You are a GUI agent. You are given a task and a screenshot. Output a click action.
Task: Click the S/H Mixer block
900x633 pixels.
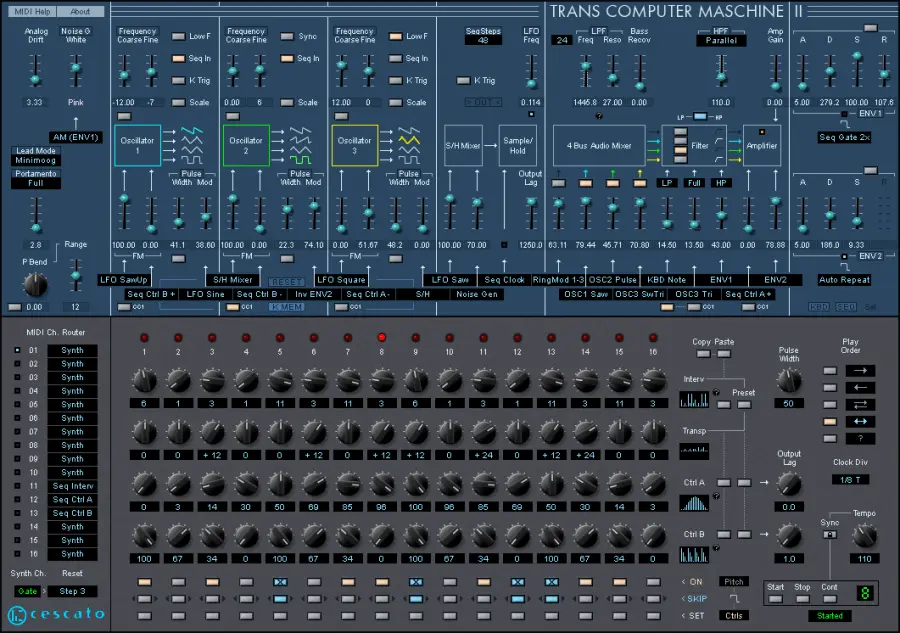tap(463, 146)
